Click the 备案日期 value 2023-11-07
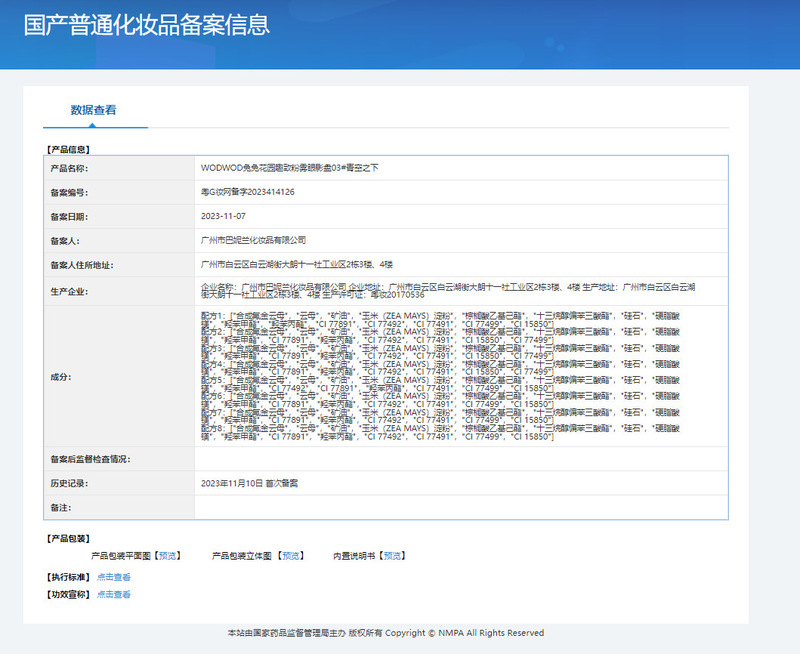This screenshot has width=800, height=654. pos(223,216)
